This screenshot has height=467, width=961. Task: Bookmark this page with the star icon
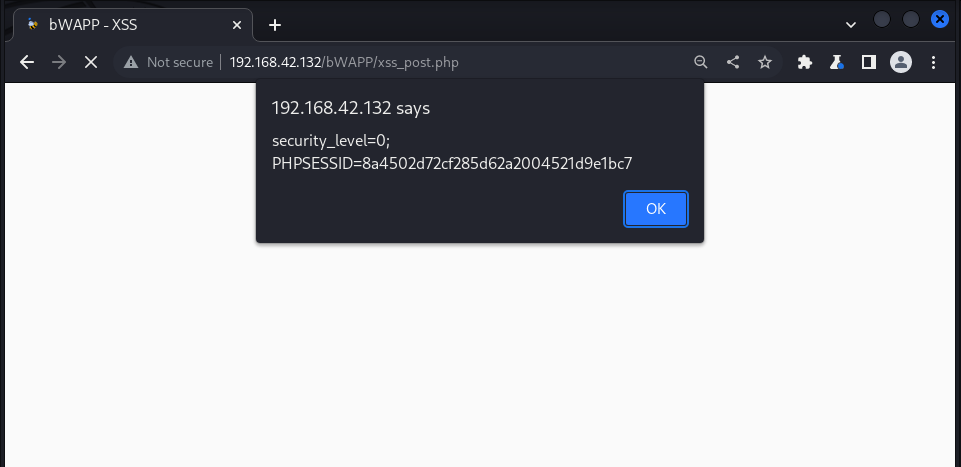(x=765, y=62)
